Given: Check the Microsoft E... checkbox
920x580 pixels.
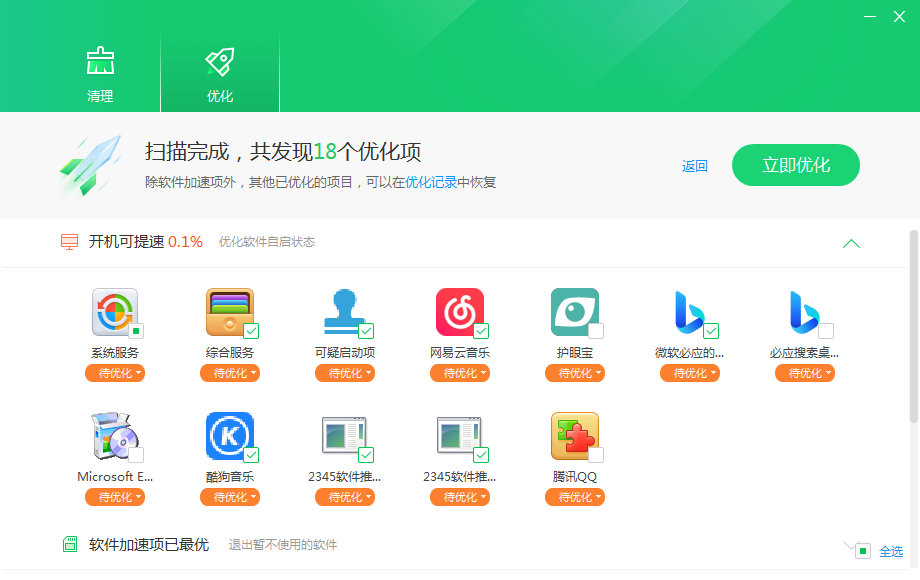Looking at the screenshot, I should (136, 455).
